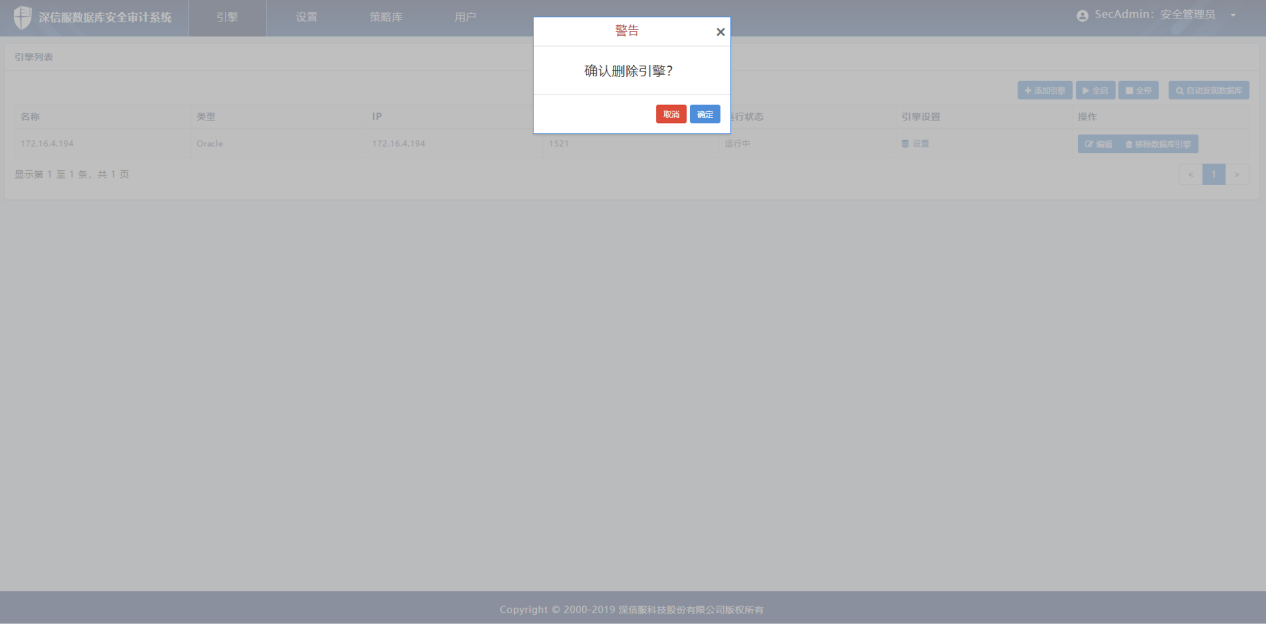Switch to the 设置 navigation tab

(307, 17)
